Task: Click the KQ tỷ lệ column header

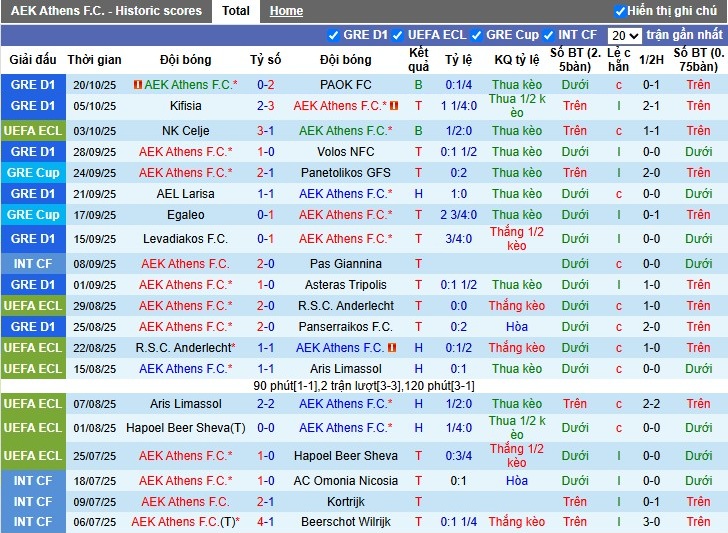Action: [x=517, y=60]
